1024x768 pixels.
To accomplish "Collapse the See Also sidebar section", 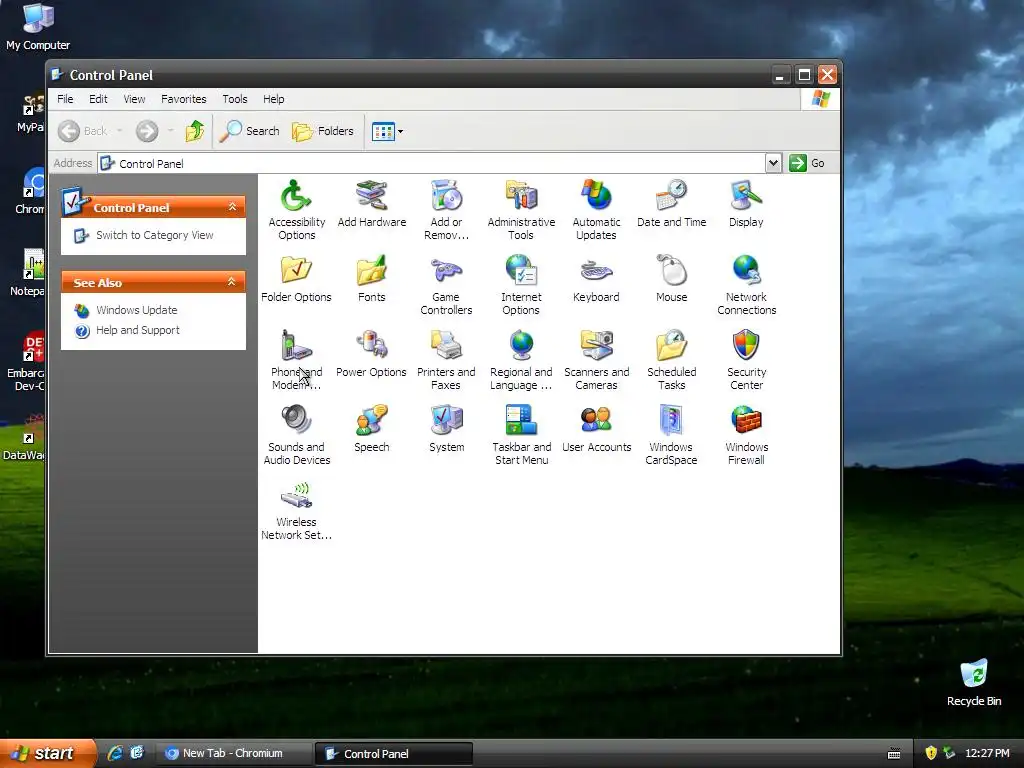I will click(232, 281).
